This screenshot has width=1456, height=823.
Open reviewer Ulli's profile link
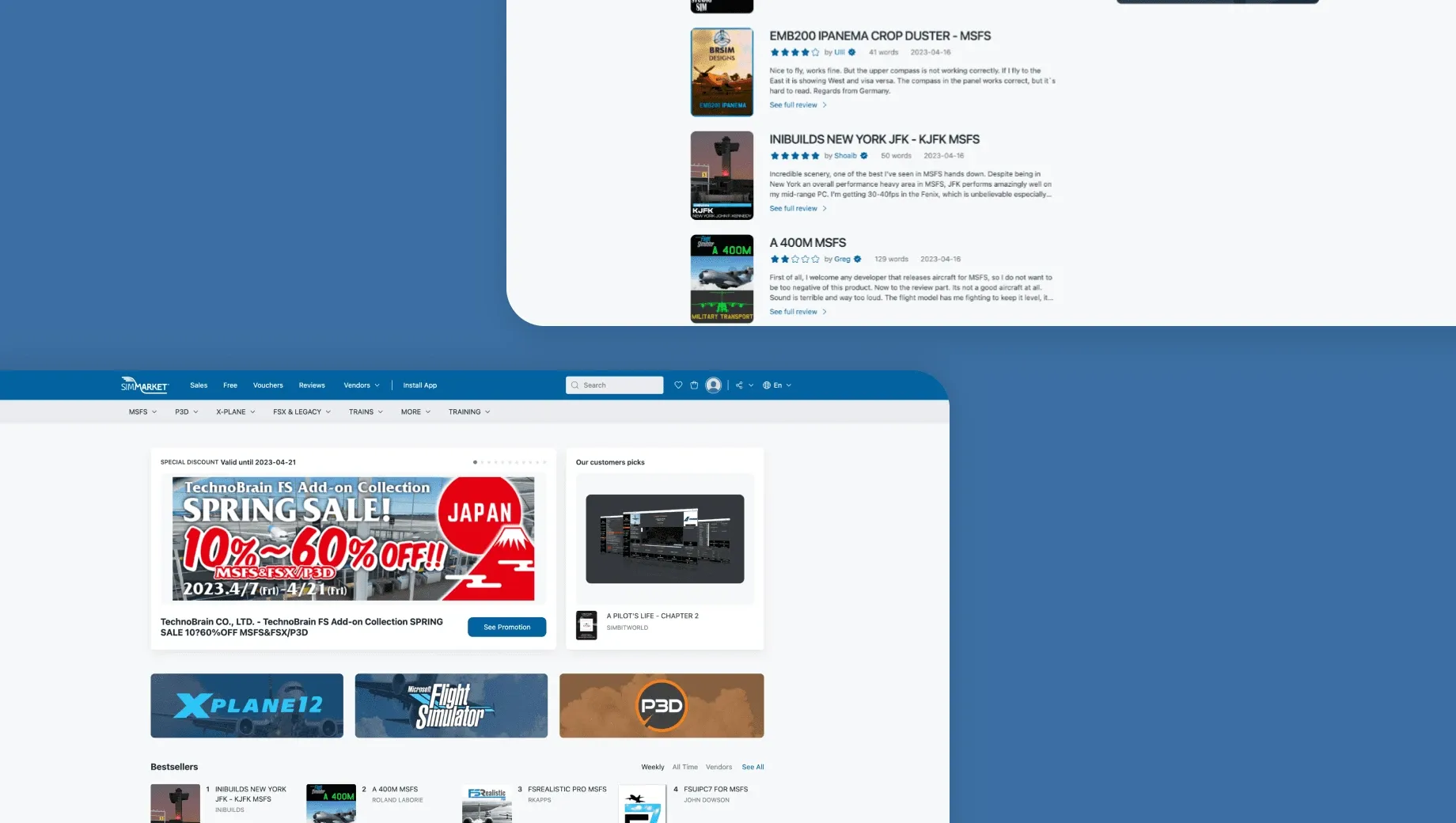(840, 52)
